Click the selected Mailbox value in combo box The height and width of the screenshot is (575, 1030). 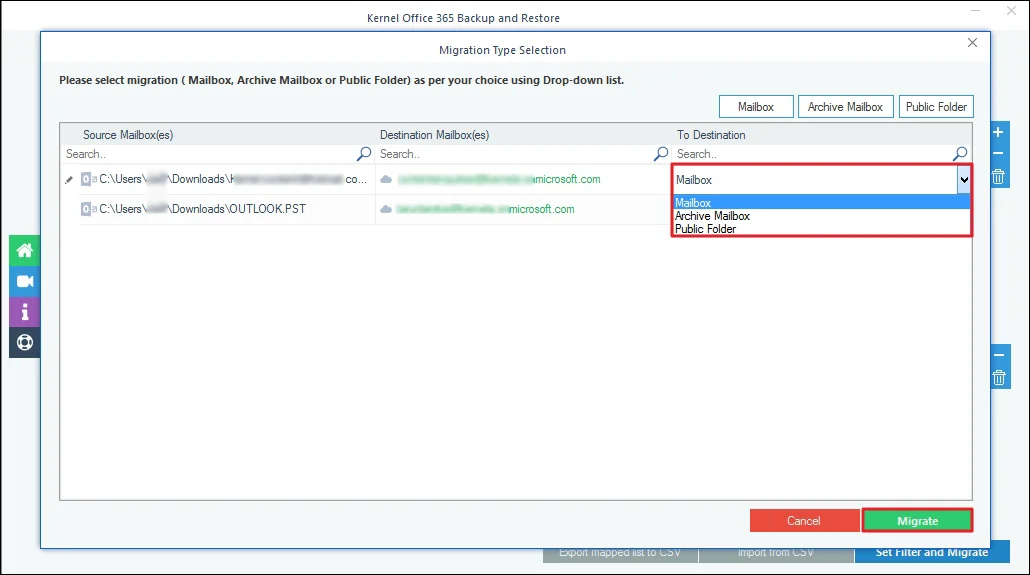694,179
